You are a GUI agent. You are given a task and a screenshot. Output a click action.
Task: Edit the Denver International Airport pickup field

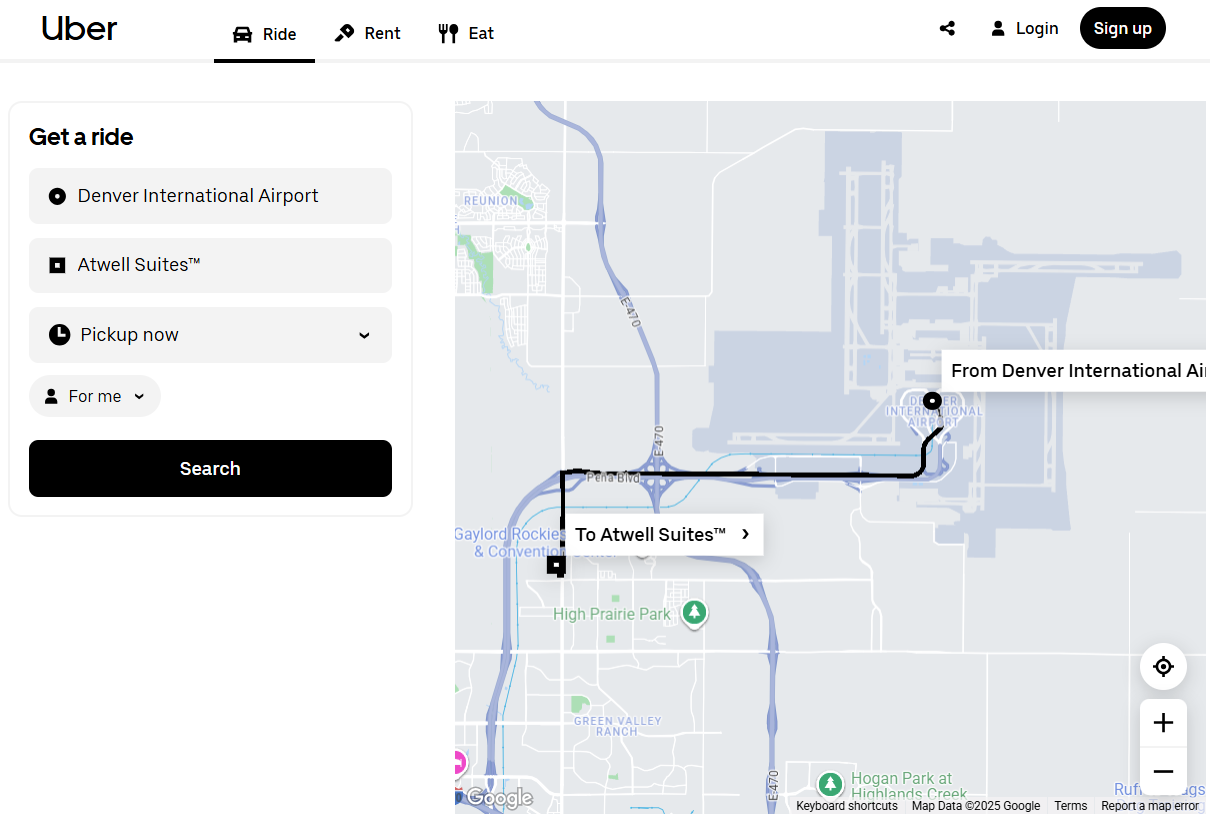pyautogui.click(x=210, y=196)
